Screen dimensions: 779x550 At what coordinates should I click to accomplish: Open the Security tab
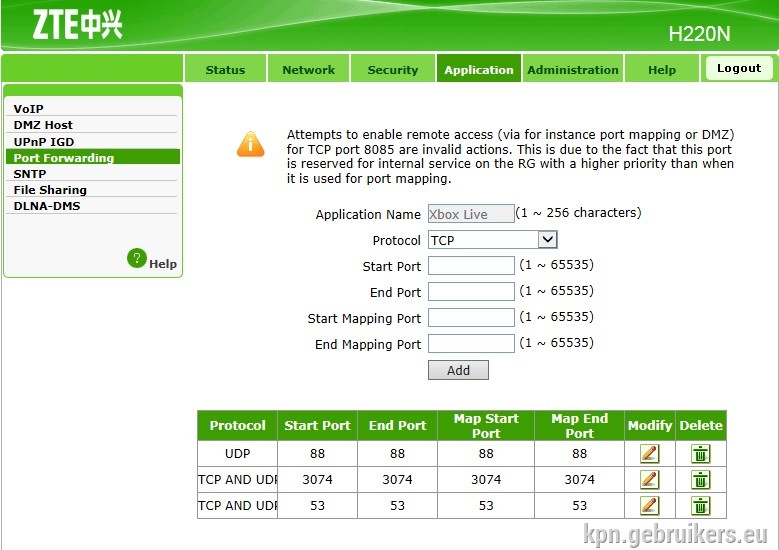point(392,70)
